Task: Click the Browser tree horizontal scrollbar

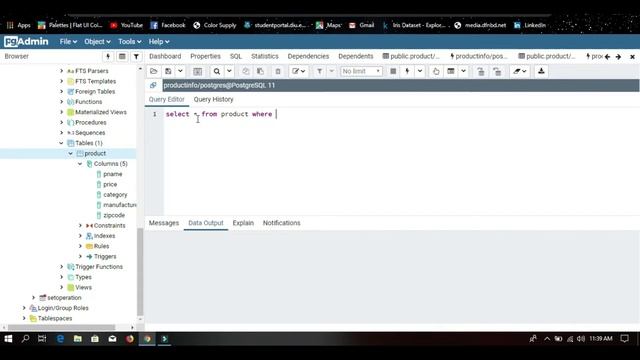Action: (62, 327)
